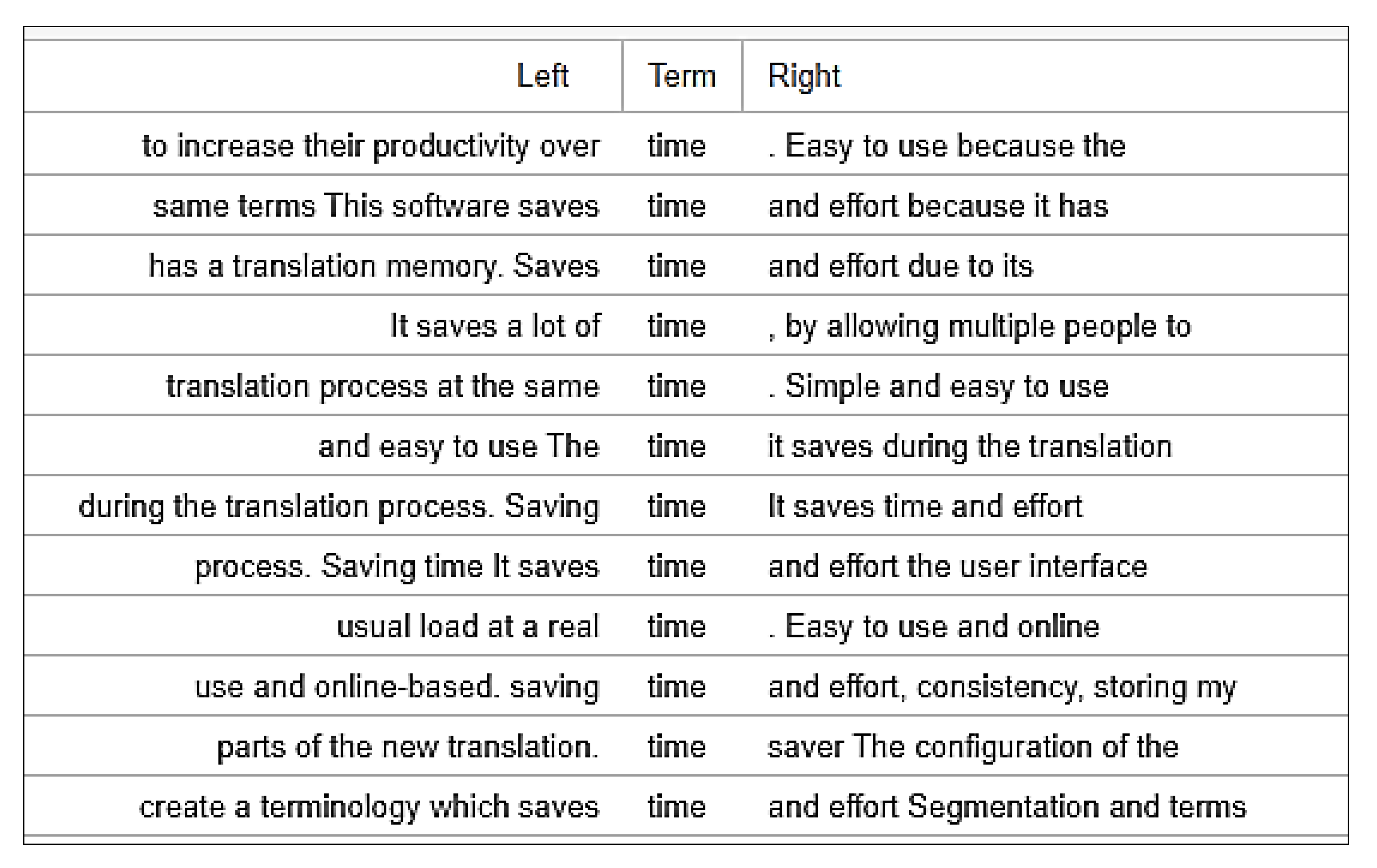
Task: Select the 'It saves a lot of' cell
Action: click(x=495, y=326)
